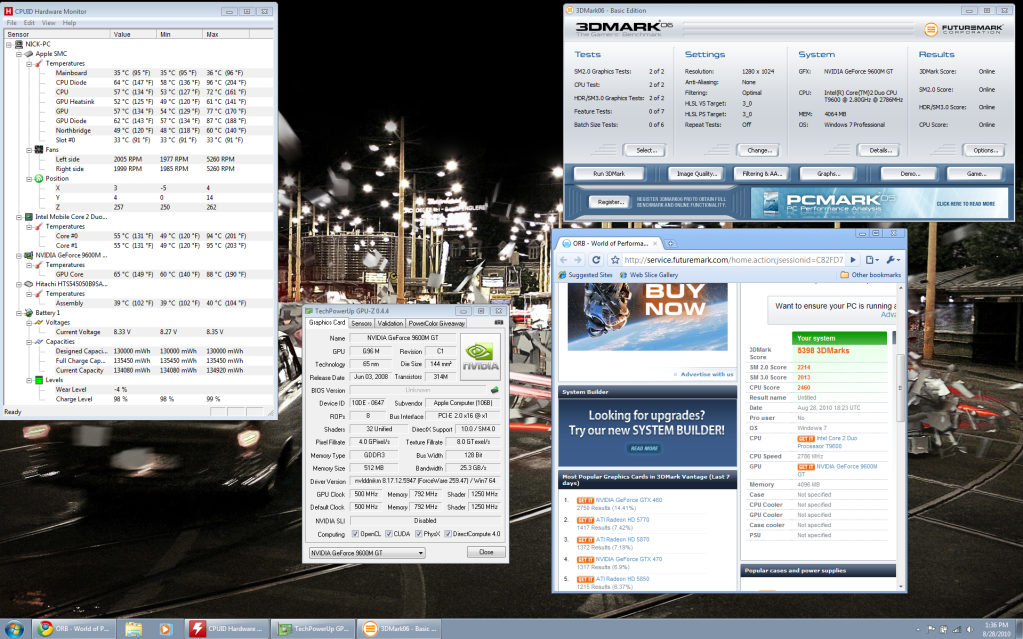Open the Edit menu in Hardware Monitor
The width and height of the screenshot is (1023, 639).
pos(29,23)
